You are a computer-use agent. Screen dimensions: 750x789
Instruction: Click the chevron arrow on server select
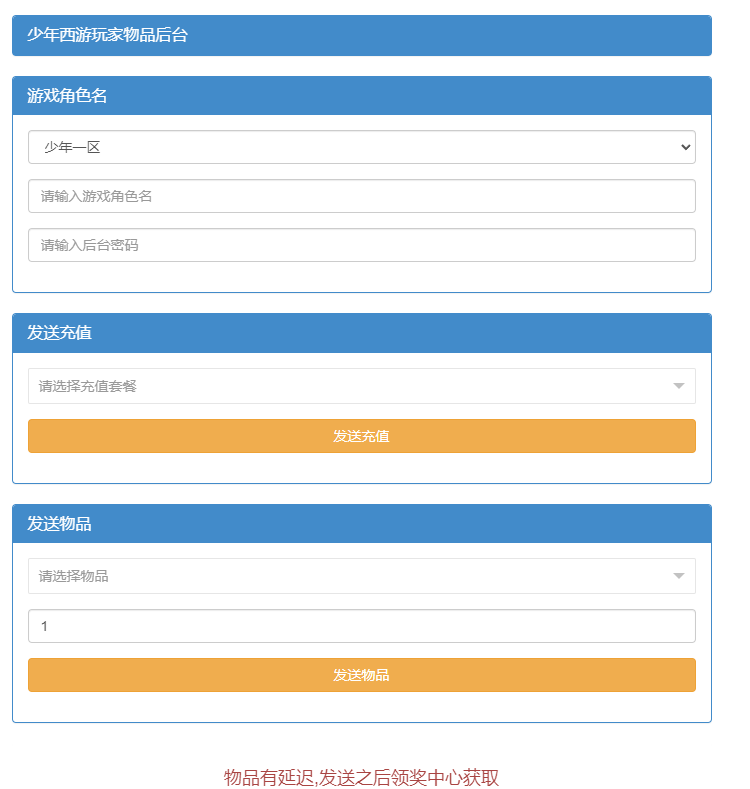click(685, 147)
